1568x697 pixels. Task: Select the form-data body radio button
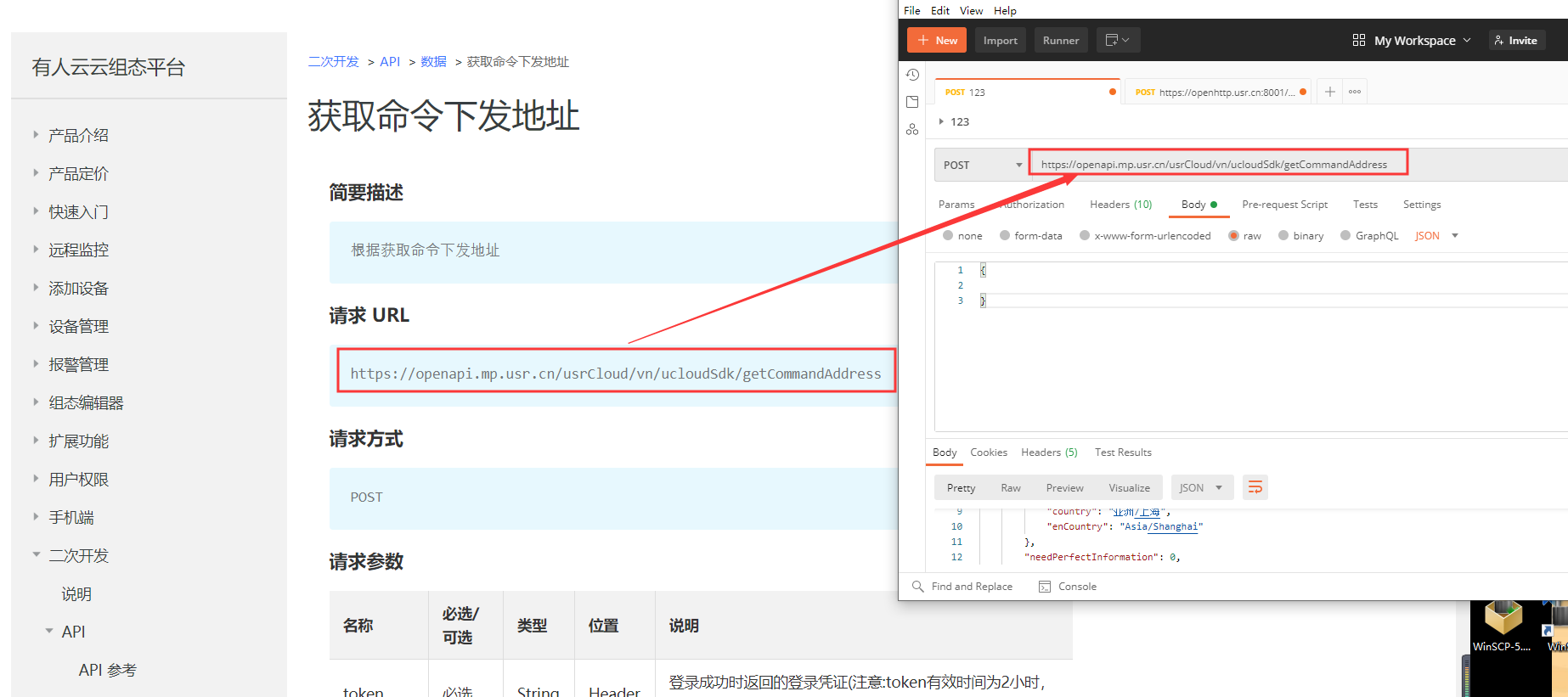pos(1005,236)
